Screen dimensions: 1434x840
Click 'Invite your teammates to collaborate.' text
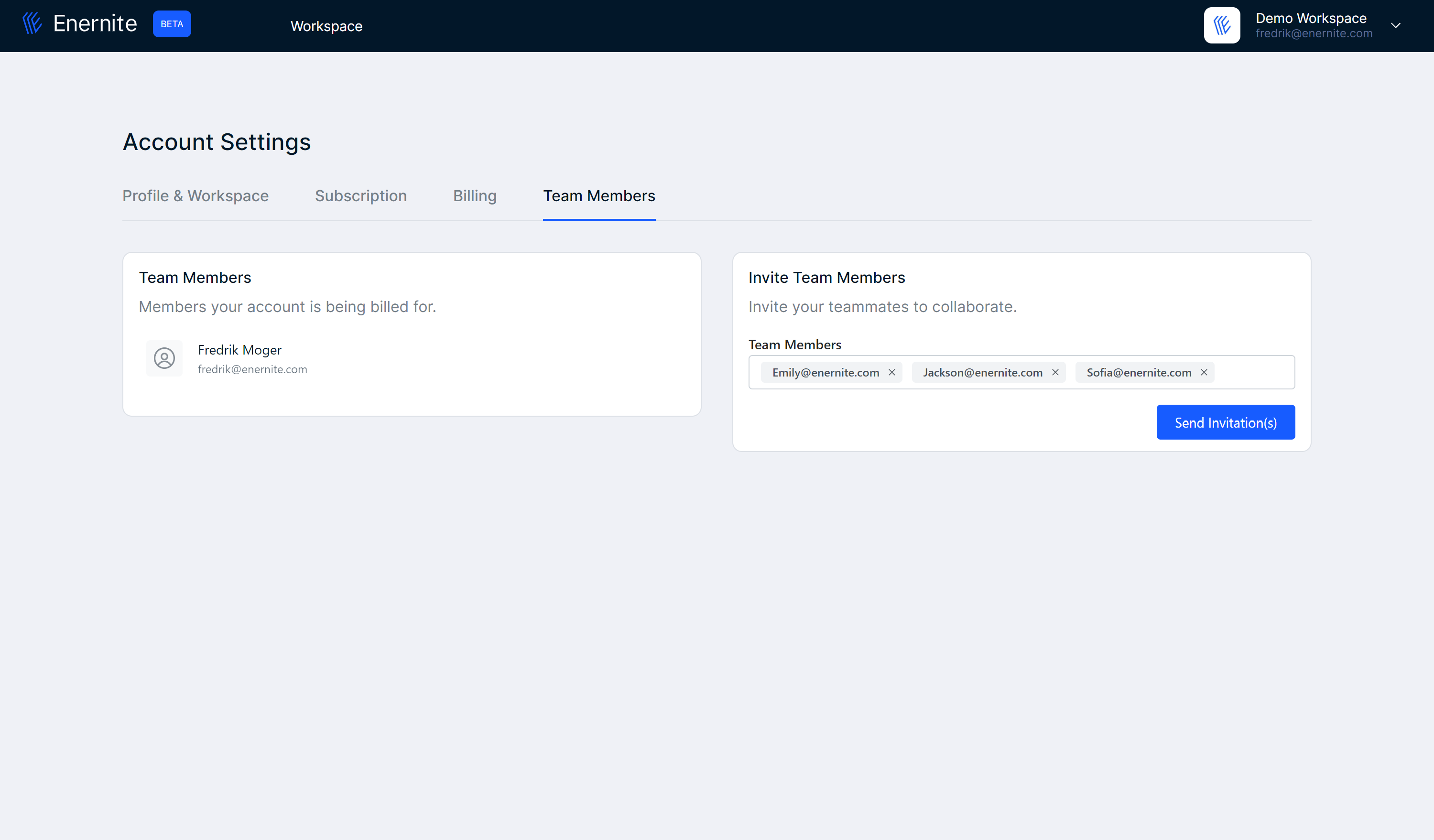click(882, 307)
